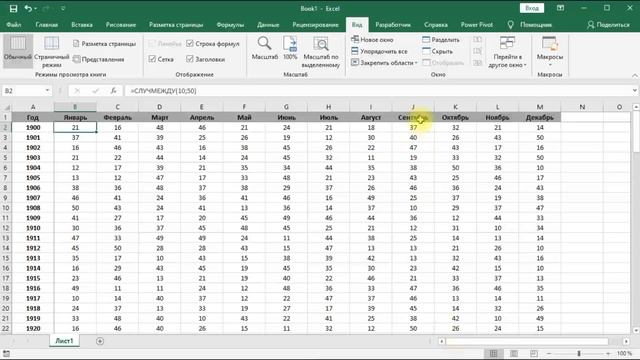This screenshot has width=640, height=360.
Task: Click horizontal scrollbar left arrow
Action: [x=442, y=341]
